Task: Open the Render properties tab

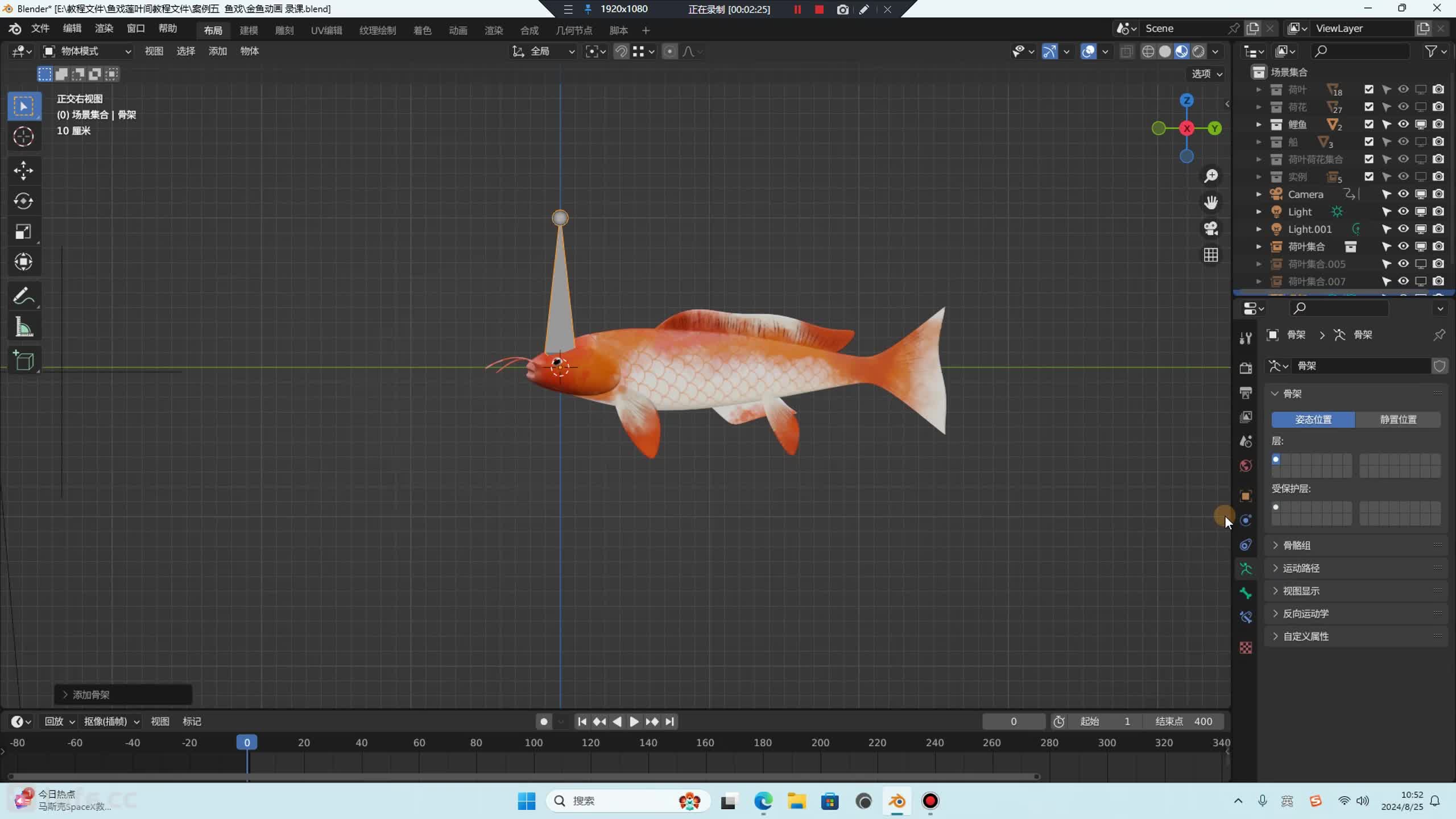Action: coord(1246,368)
